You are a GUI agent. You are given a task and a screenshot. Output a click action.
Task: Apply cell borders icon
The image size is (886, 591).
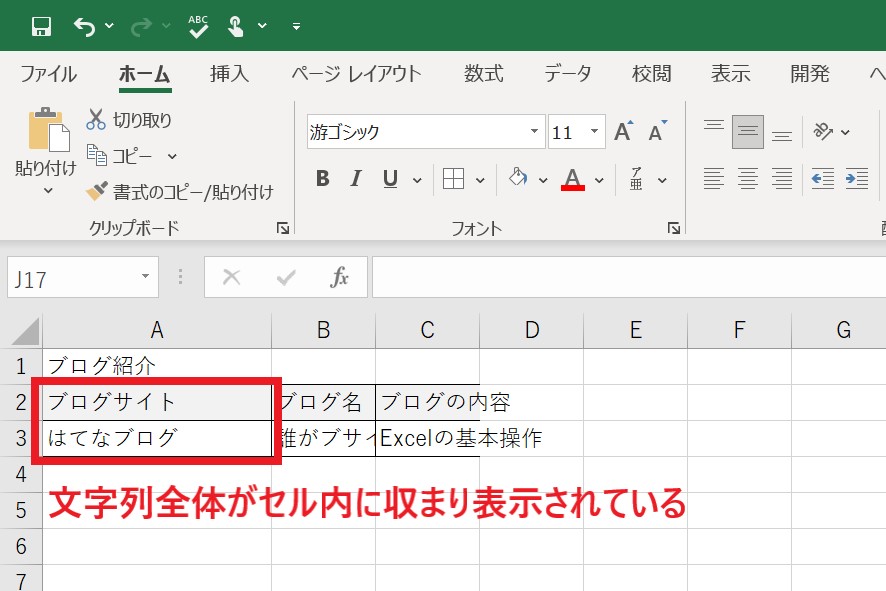pos(453,179)
